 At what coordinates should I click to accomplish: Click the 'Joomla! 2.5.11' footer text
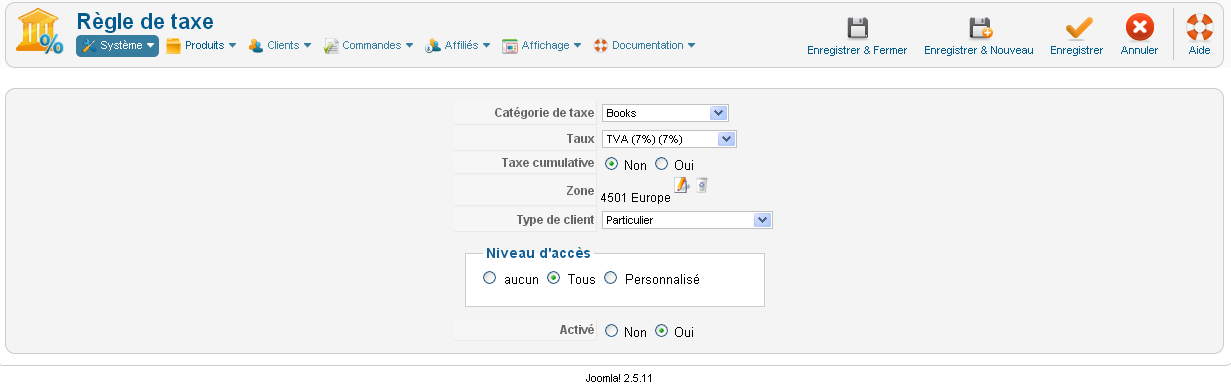618,380
